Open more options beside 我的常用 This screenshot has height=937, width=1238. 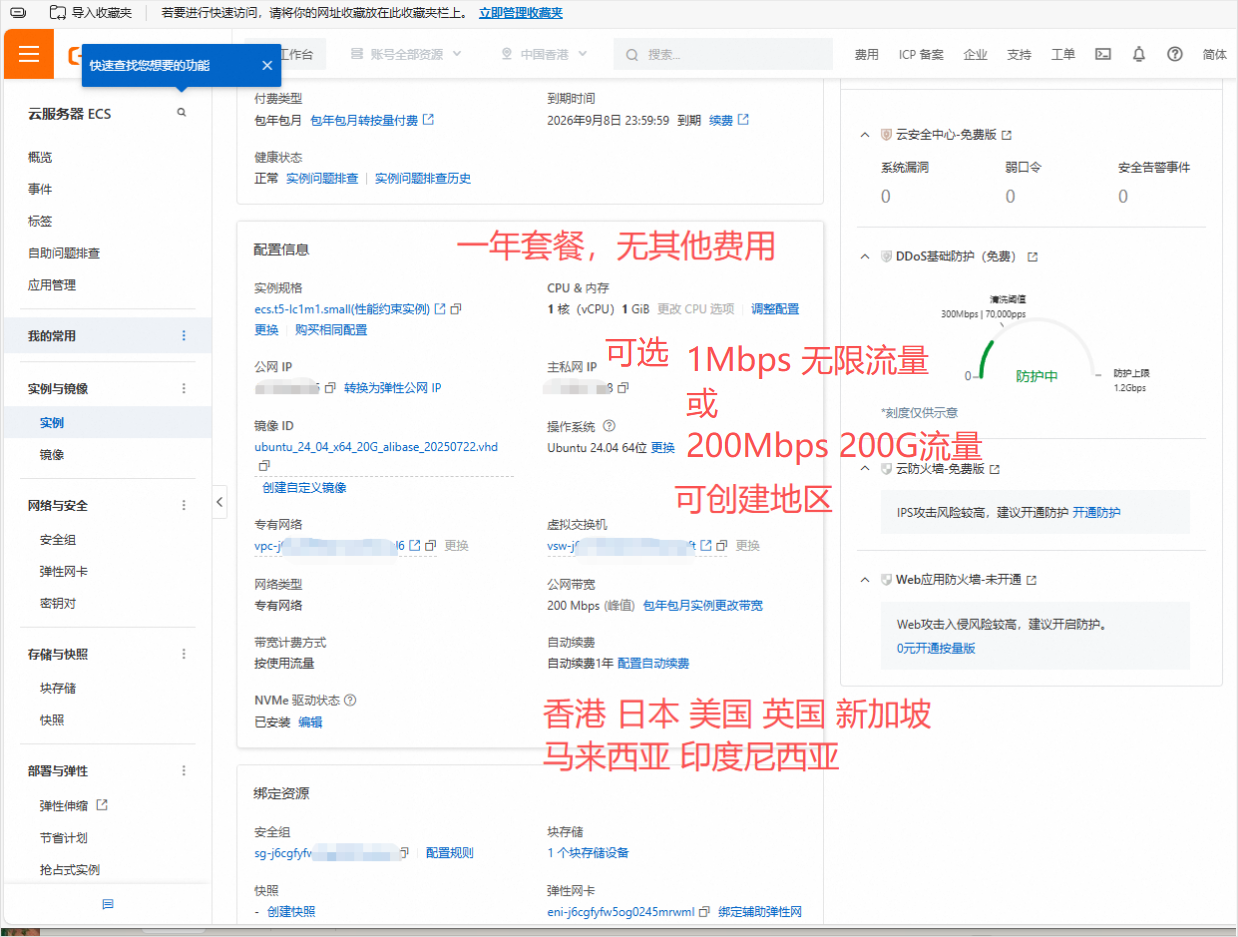(x=183, y=336)
